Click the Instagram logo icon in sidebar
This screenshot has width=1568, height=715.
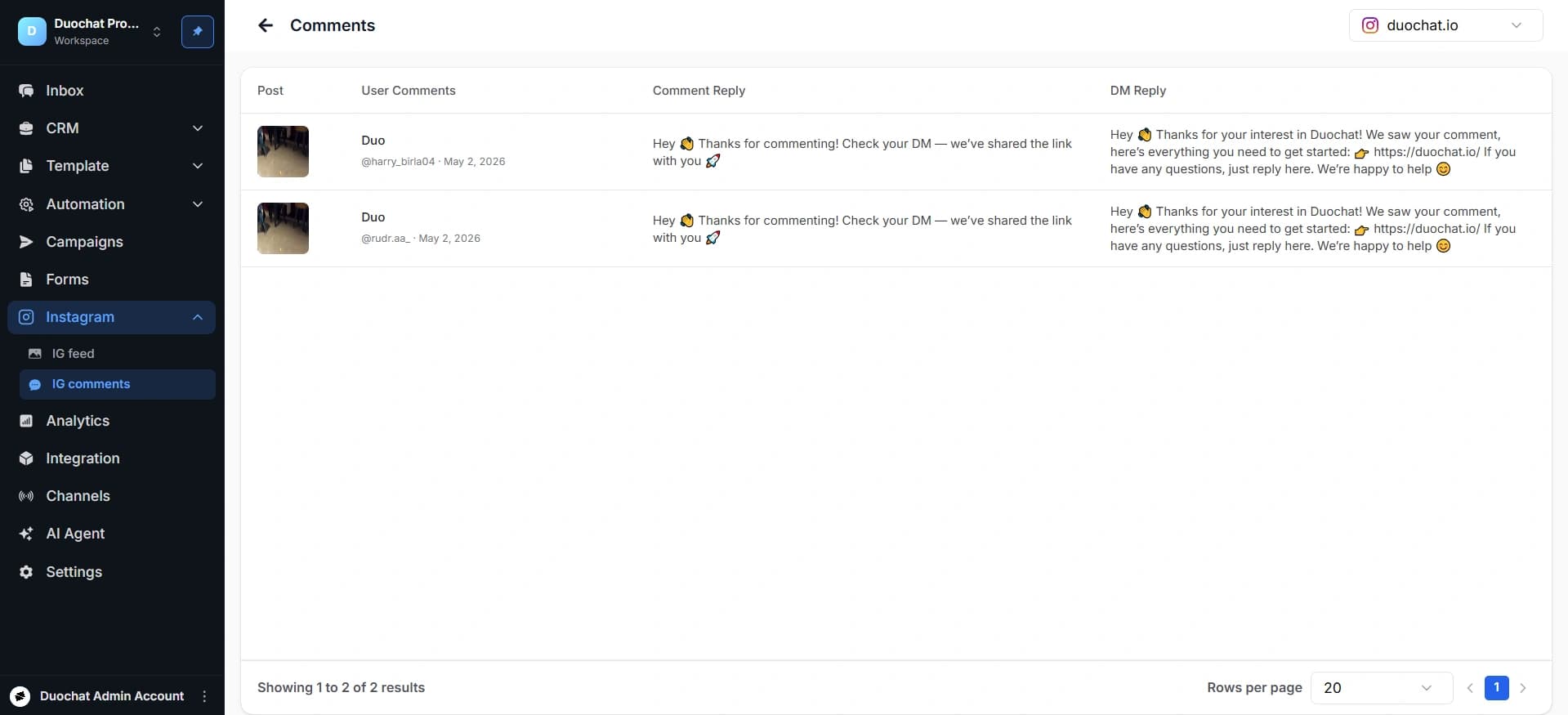pos(26,317)
